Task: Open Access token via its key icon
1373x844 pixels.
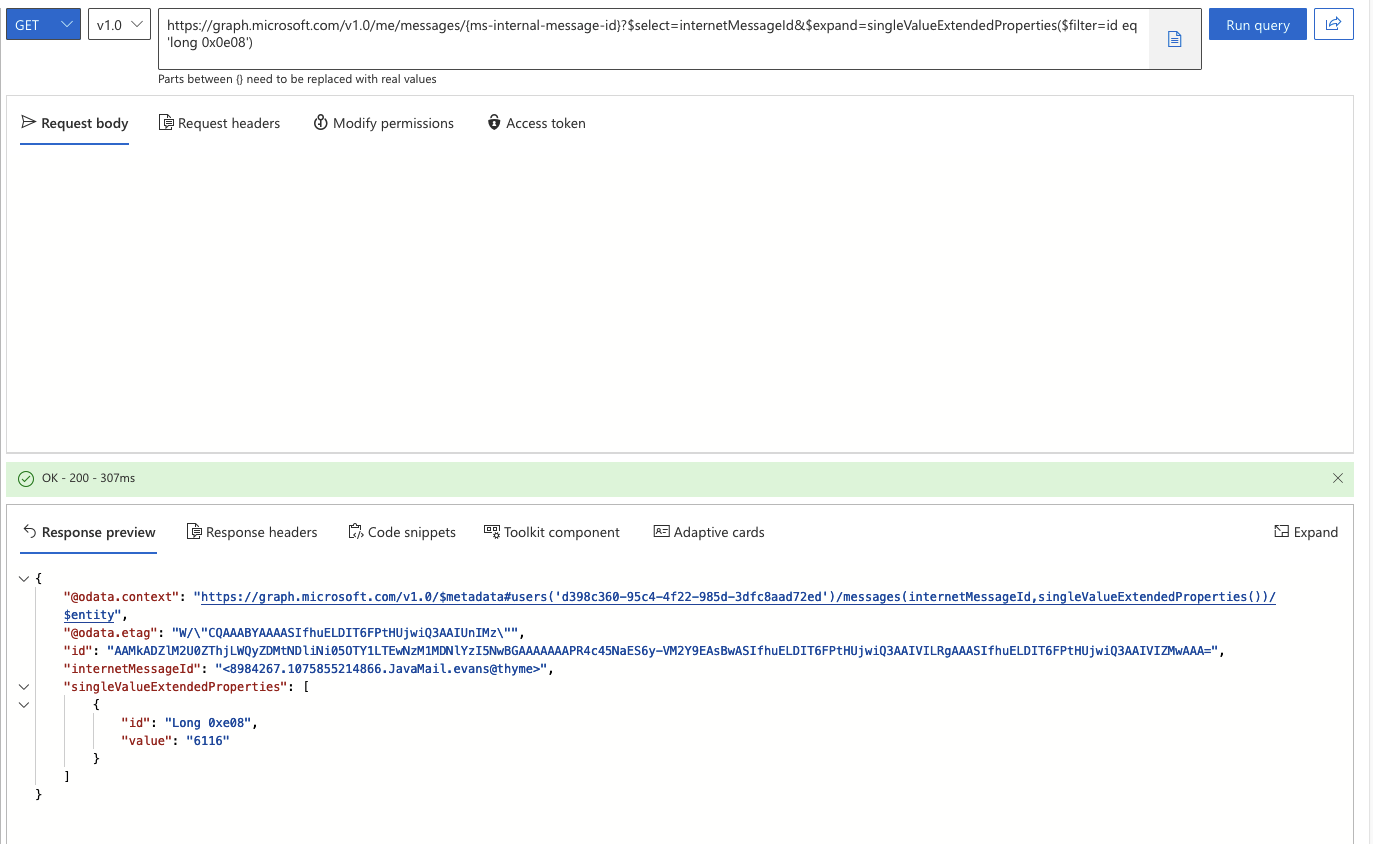Action: [x=493, y=122]
